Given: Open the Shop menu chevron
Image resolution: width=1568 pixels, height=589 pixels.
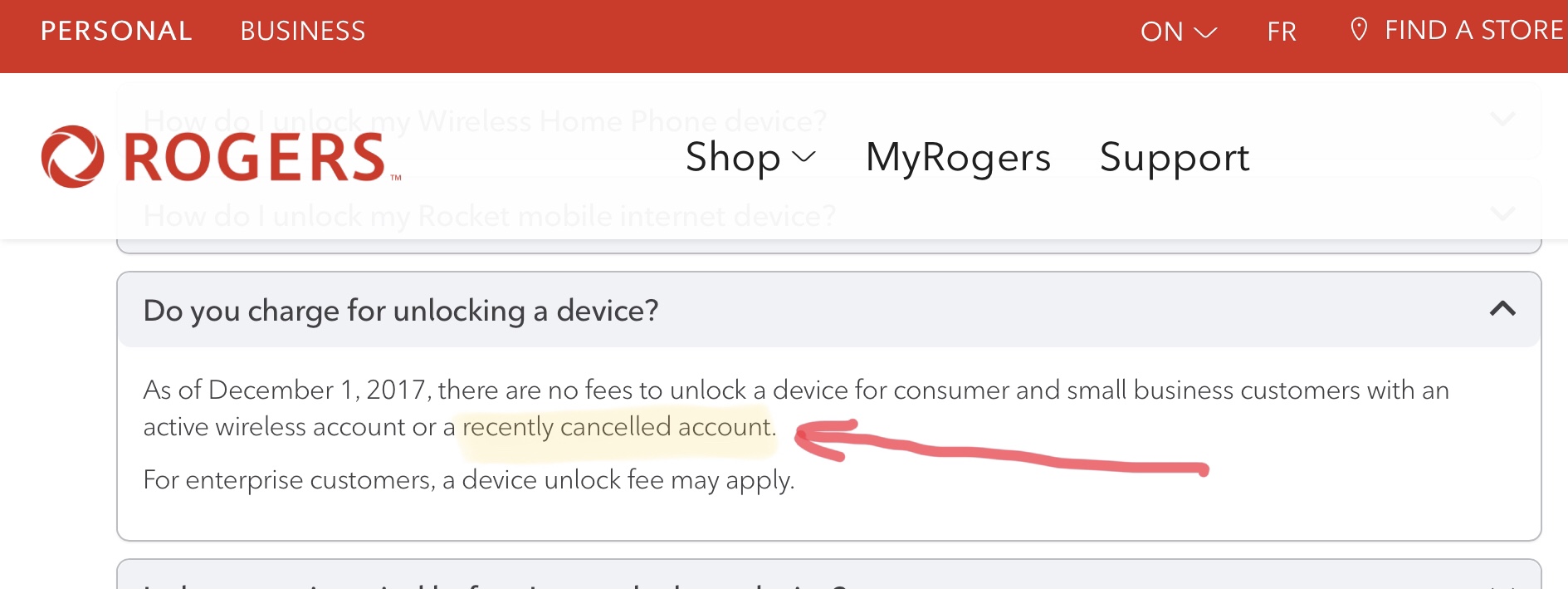Looking at the screenshot, I should [804, 157].
